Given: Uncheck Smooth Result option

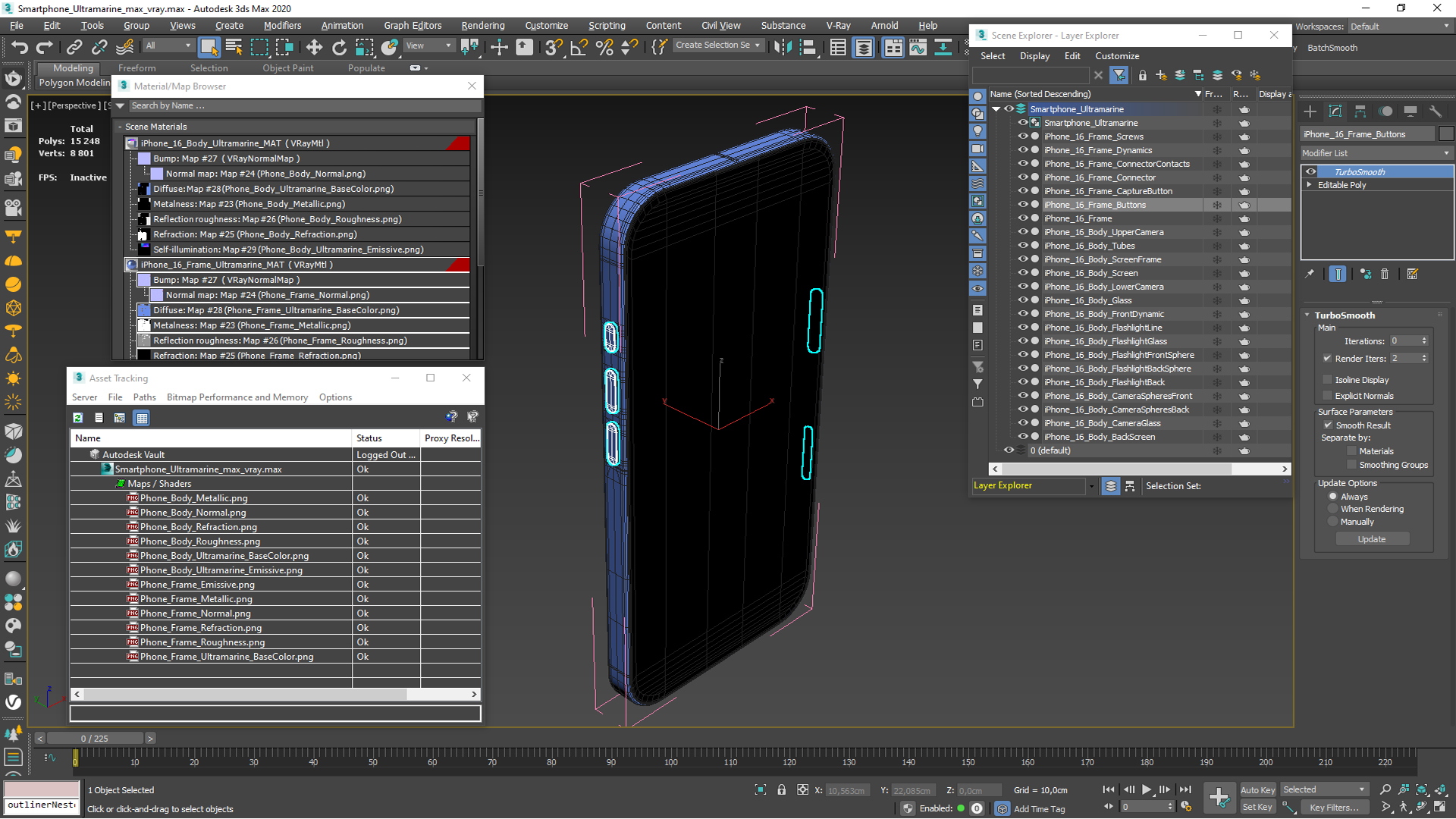Looking at the screenshot, I should pyautogui.click(x=1328, y=425).
